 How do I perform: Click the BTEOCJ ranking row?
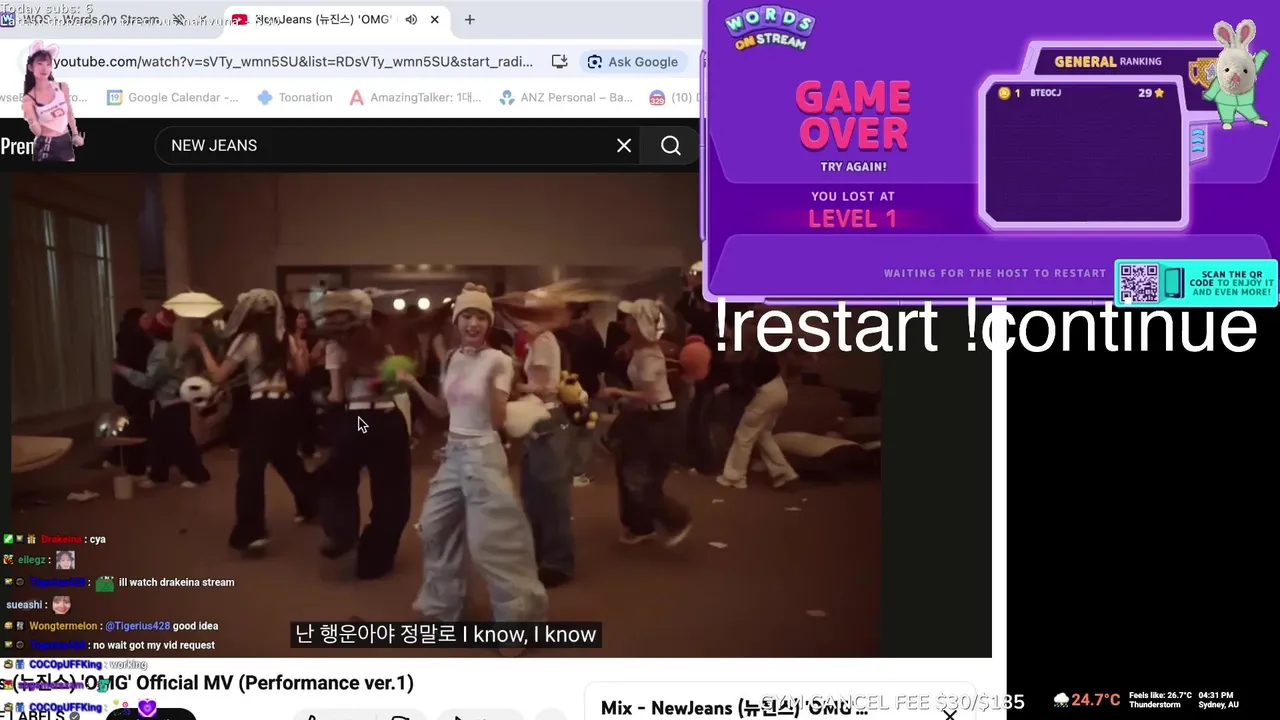1082,93
